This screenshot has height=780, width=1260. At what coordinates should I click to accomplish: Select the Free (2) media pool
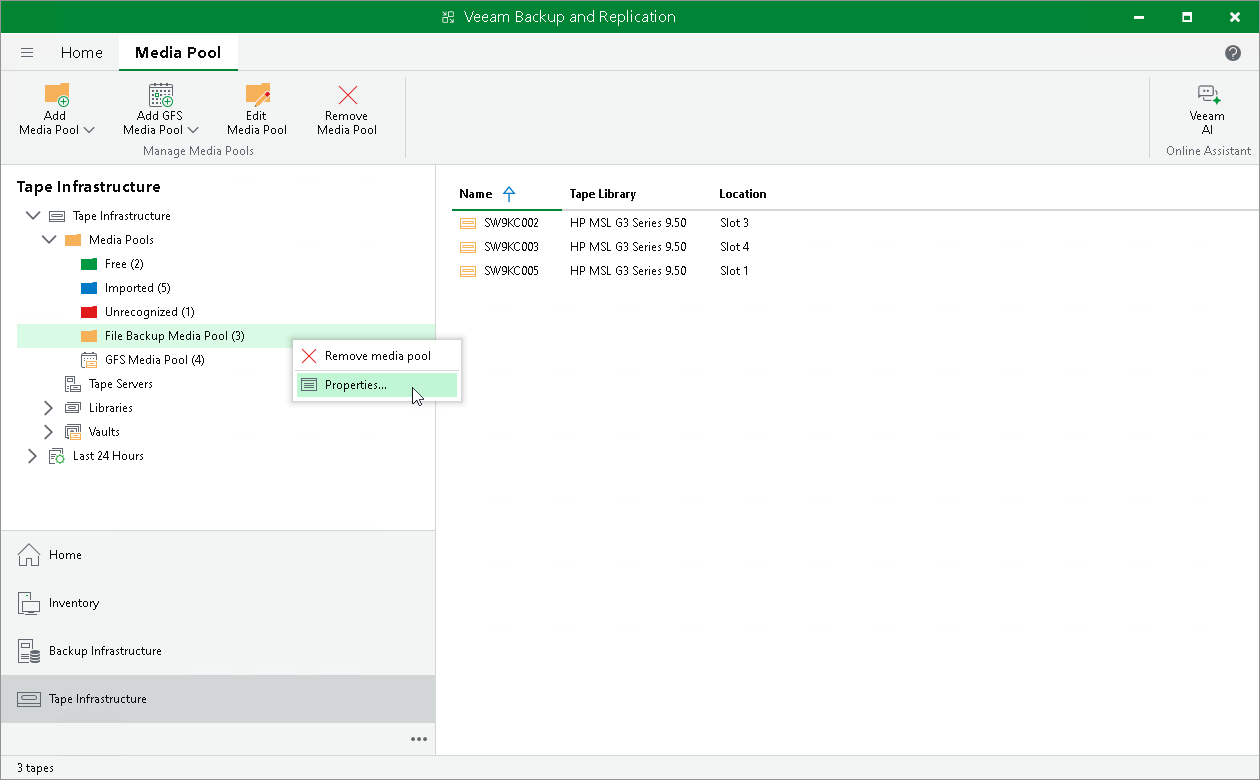coord(124,264)
